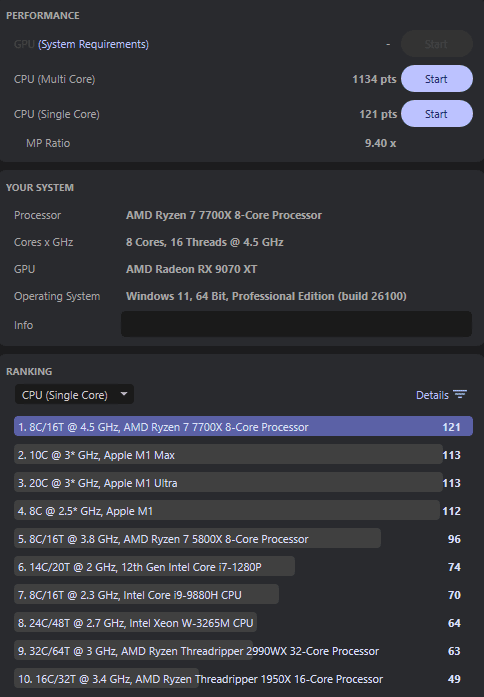Image resolution: width=484 pixels, height=697 pixels.
Task: Click the 121 pts single core score
Action: click(x=378, y=114)
